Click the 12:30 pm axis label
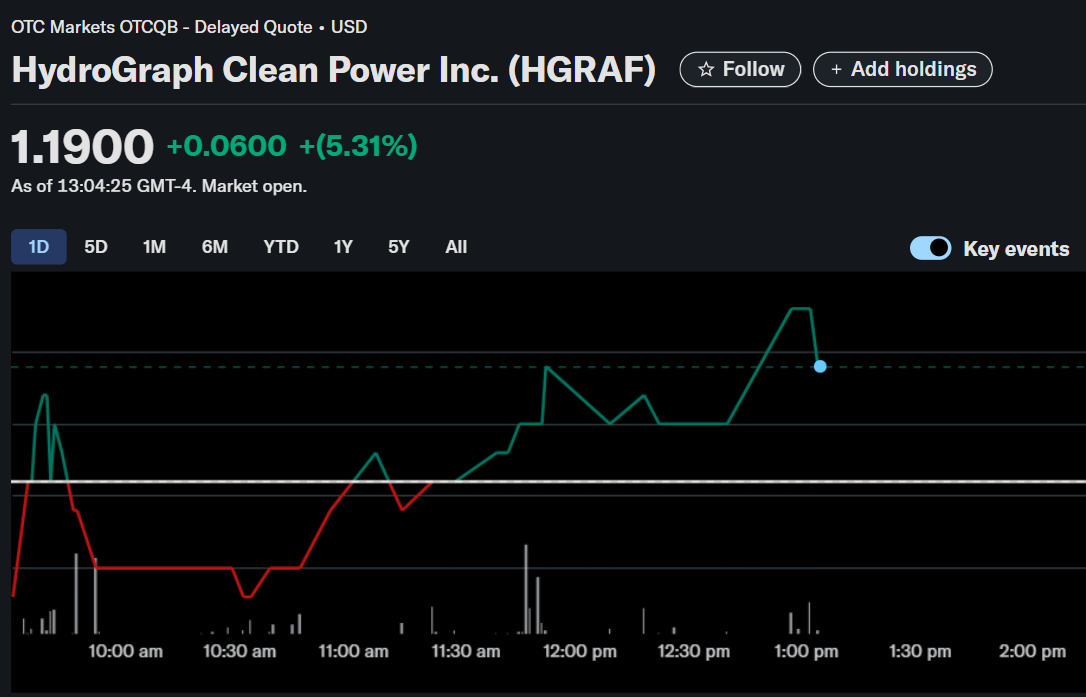The image size is (1086, 697). 693,651
